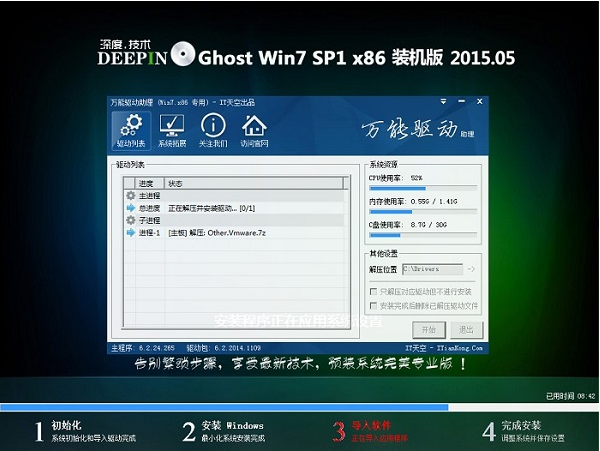
Task: Click step 4 完成安装
Action: coord(523,431)
